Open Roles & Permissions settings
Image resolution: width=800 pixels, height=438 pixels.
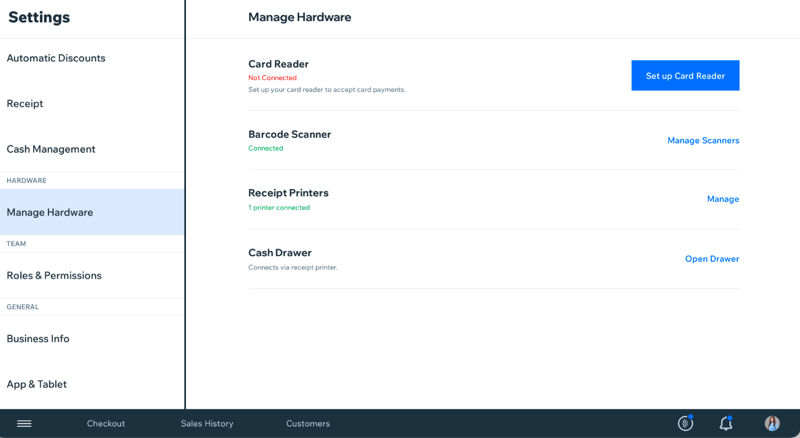point(92,275)
